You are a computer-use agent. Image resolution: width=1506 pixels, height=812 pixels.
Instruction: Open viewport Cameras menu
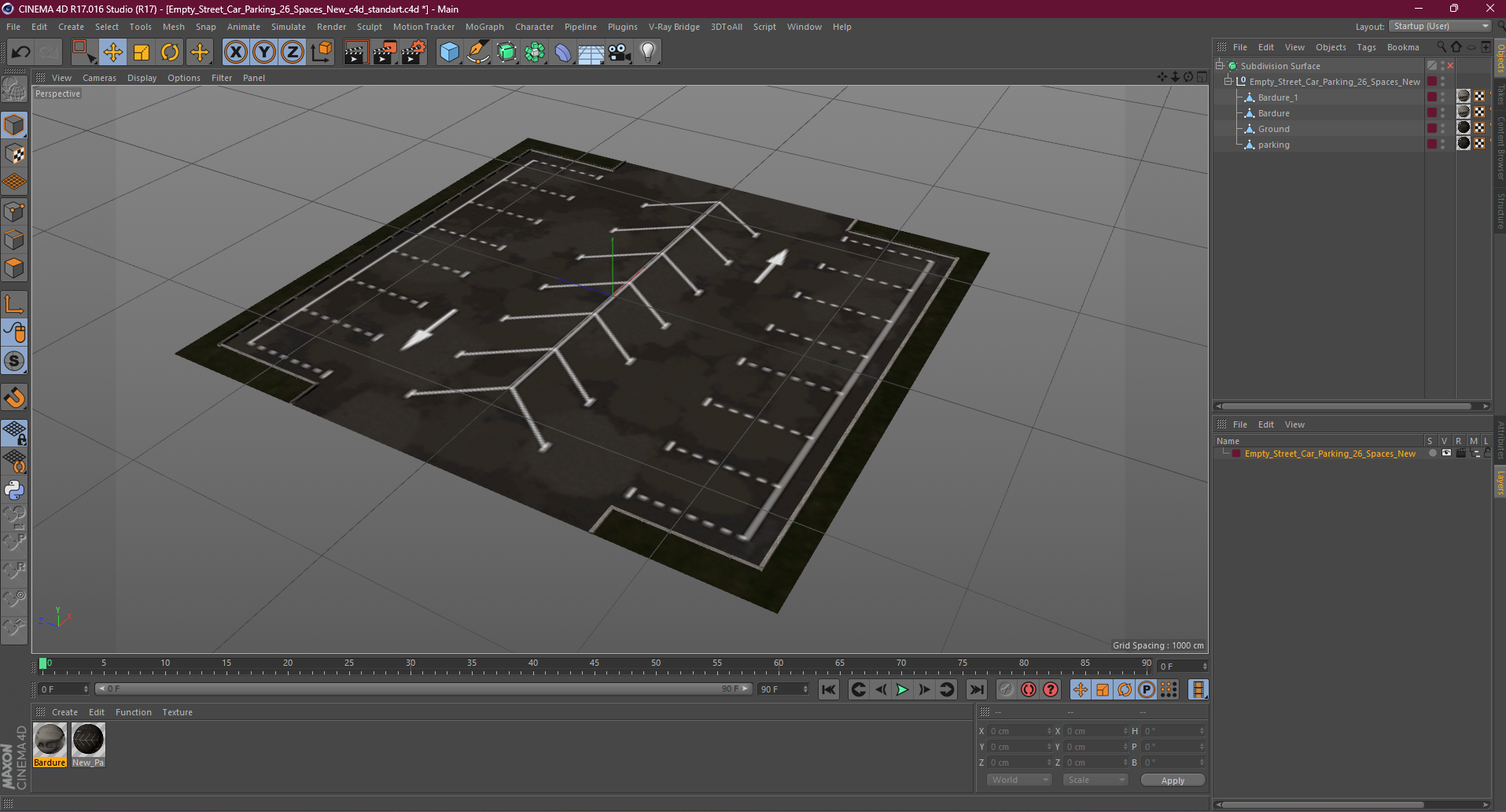tap(99, 78)
